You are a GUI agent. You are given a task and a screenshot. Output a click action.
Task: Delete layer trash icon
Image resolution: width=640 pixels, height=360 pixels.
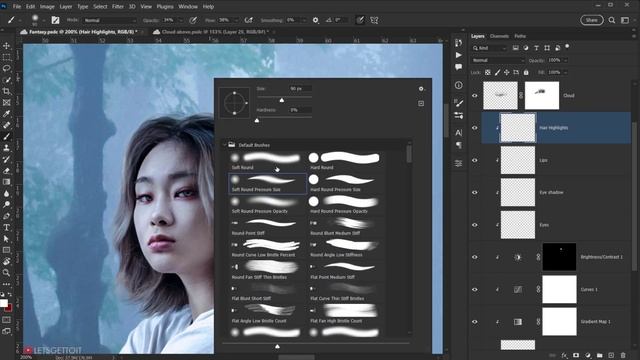(x=623, y=356)
